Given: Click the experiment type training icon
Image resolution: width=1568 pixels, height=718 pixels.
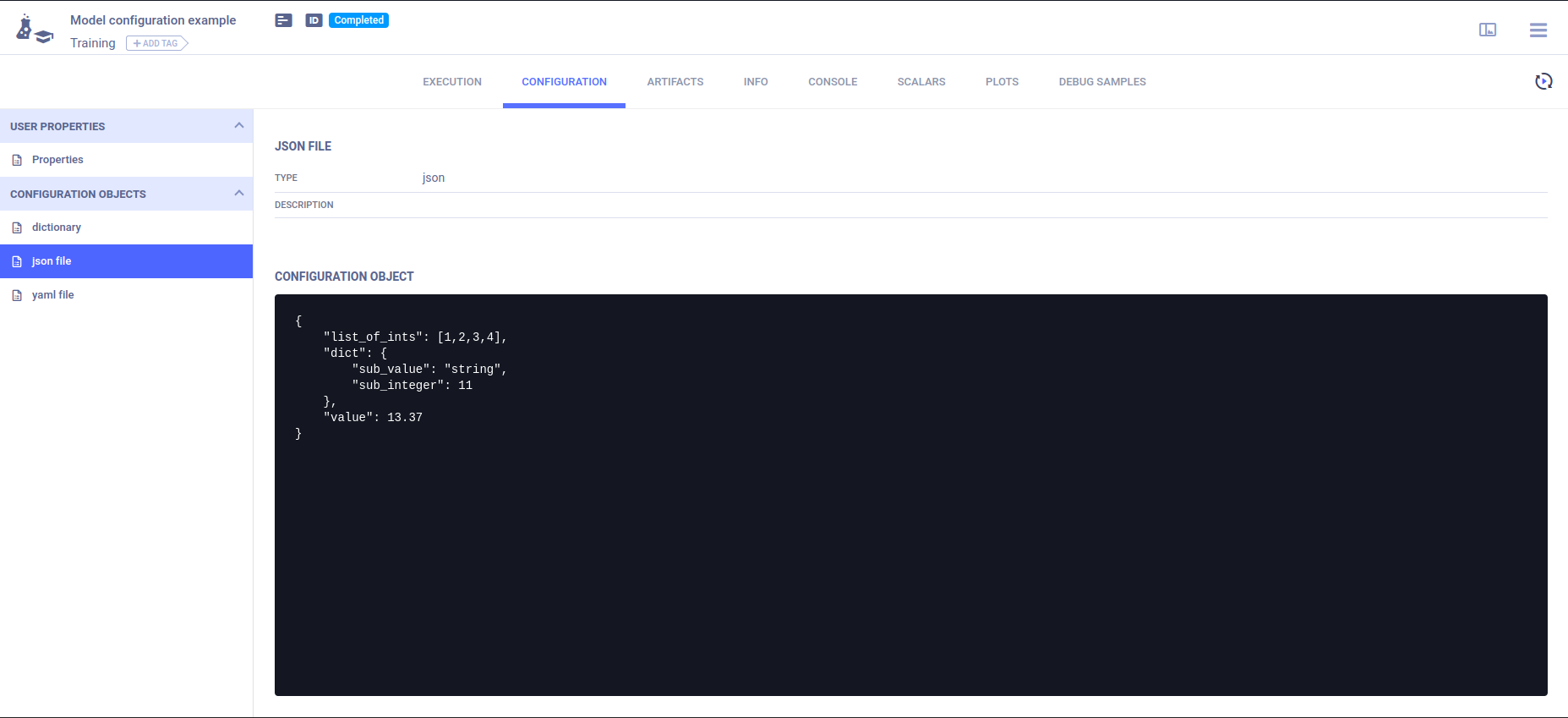Looking at the screenshot, I should (x=34, y=30).
